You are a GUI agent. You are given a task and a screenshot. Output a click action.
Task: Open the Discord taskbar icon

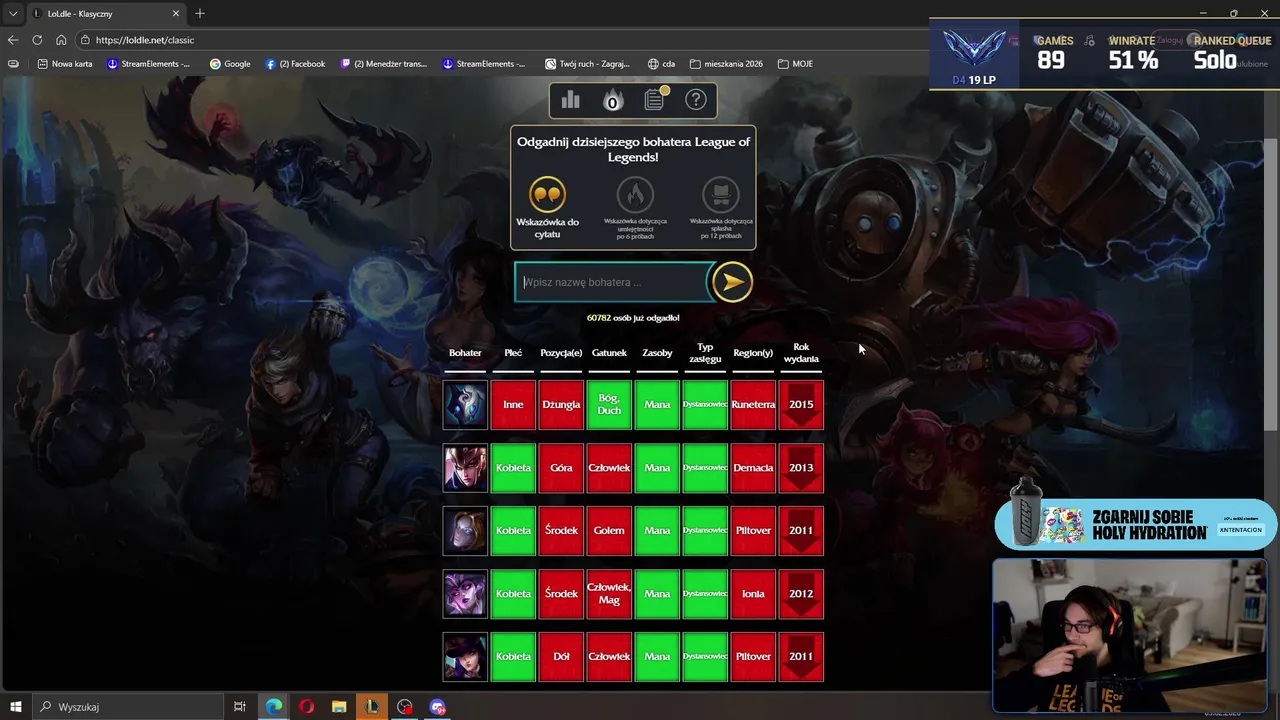(437, 707)
